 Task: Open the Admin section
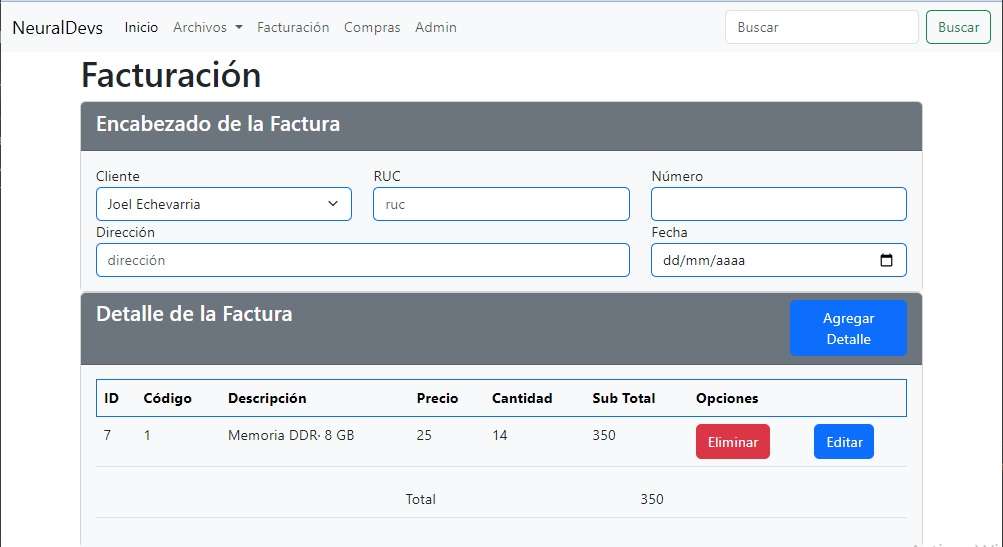point(436,28)
